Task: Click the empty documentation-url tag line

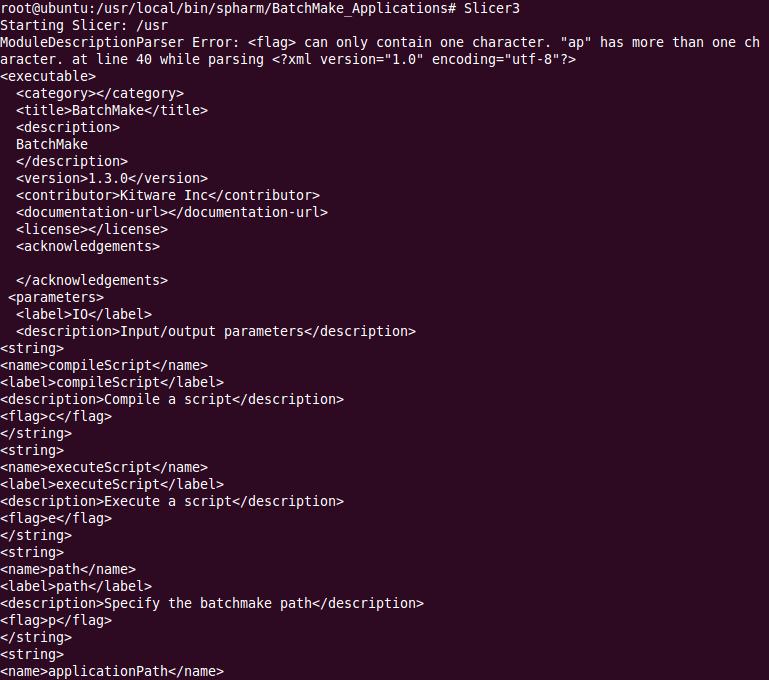Action: tap(172, 212)
